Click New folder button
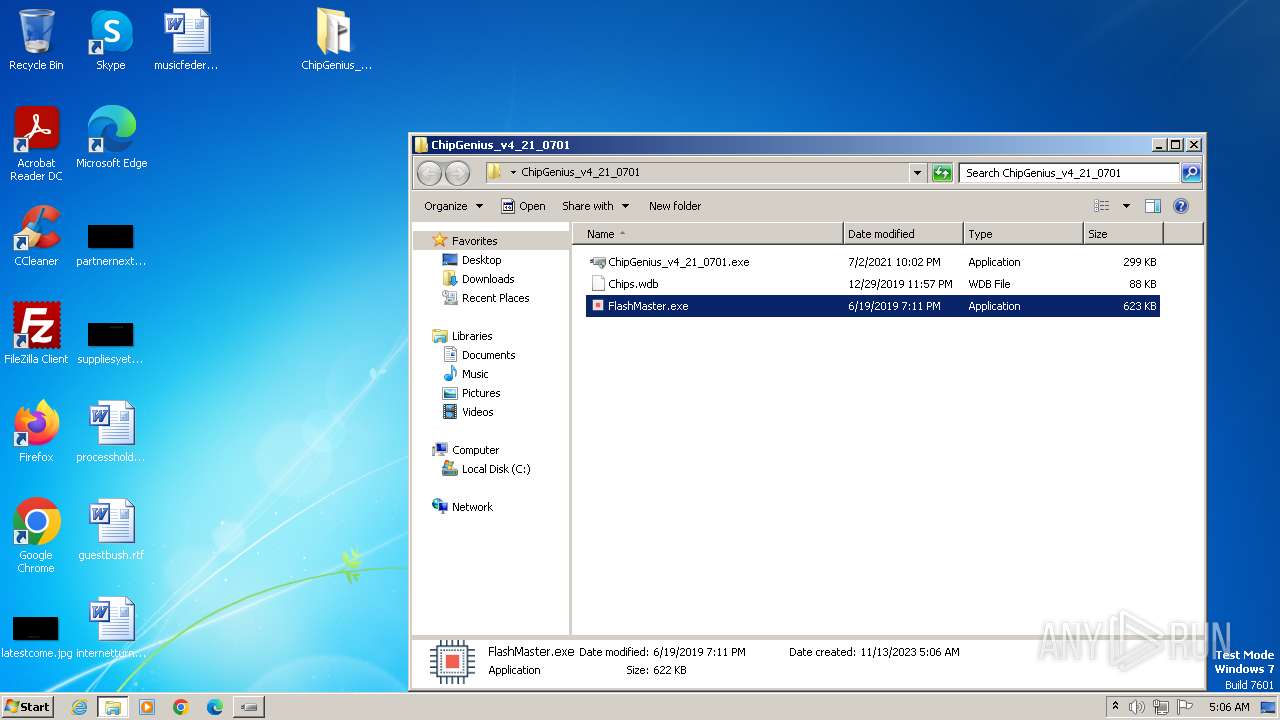Image resolution: width=1280 pixels, height=720 pixels. [x=675, y=206]
